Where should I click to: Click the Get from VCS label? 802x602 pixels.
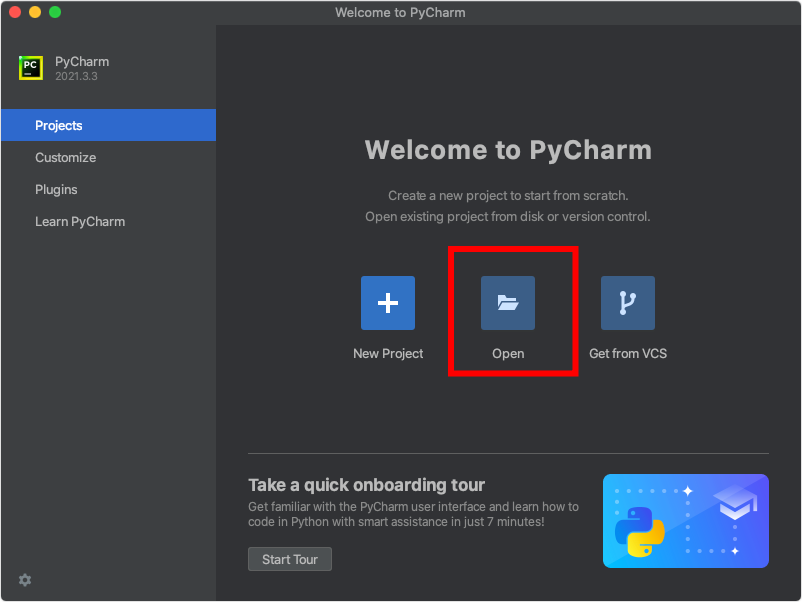(x=628, y=353)
